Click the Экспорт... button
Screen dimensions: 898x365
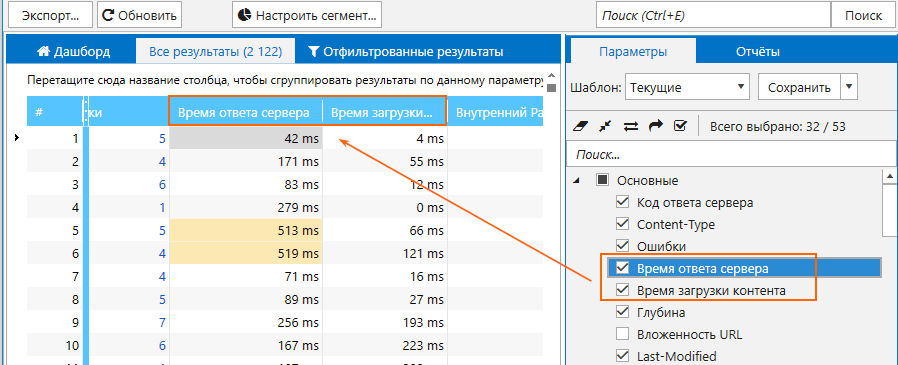coord(49,15)
